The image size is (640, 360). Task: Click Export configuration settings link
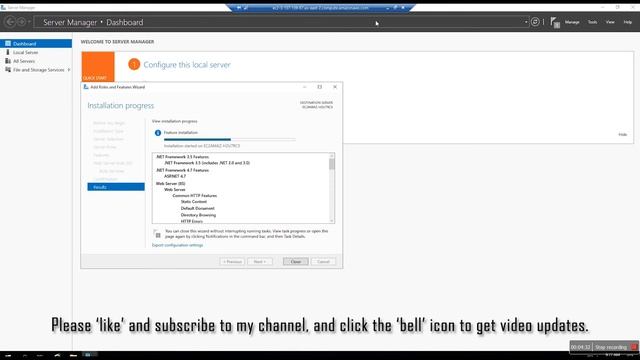(x=177, y=245)
